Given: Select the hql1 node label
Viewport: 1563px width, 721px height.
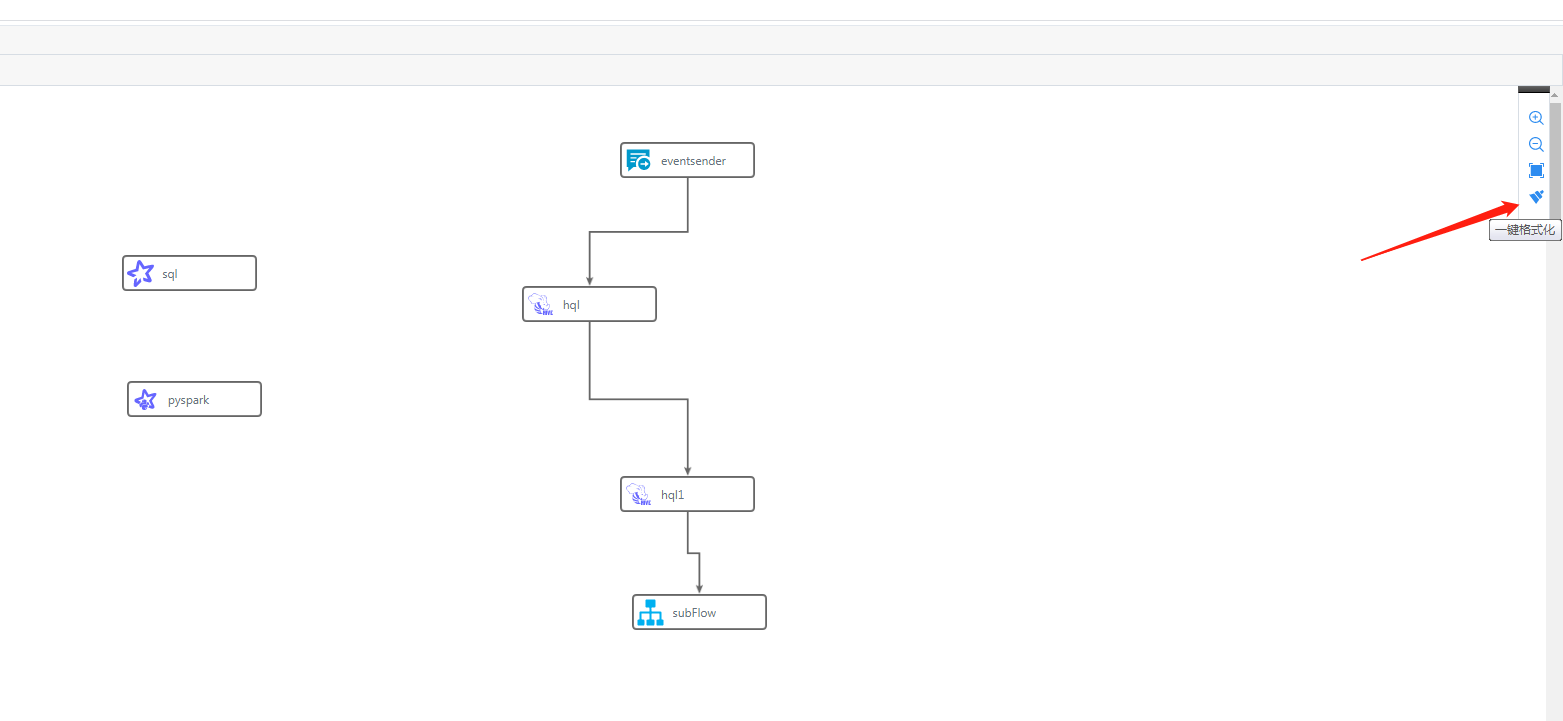Looking at the screenshot, I should pyautogui.click(x=673, y=495).
